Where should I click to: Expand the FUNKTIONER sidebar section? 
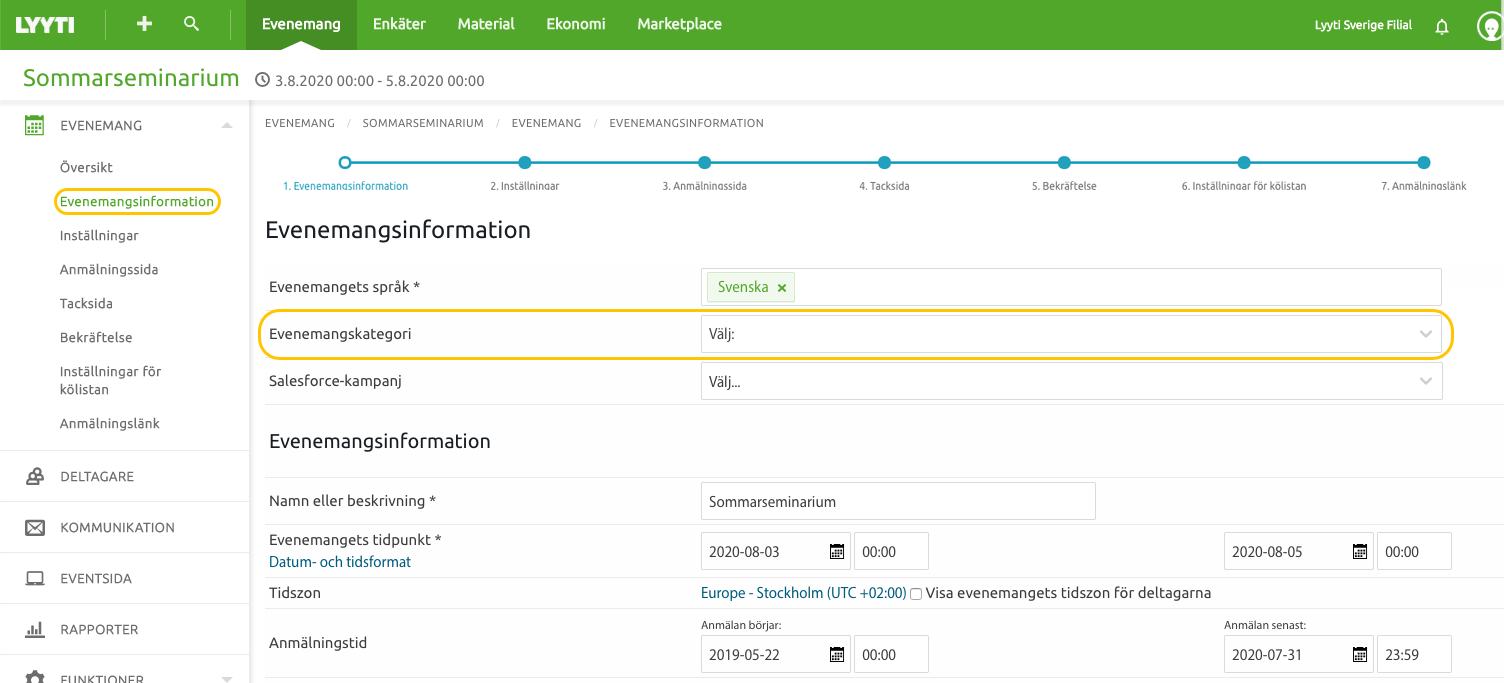[227, 678]
